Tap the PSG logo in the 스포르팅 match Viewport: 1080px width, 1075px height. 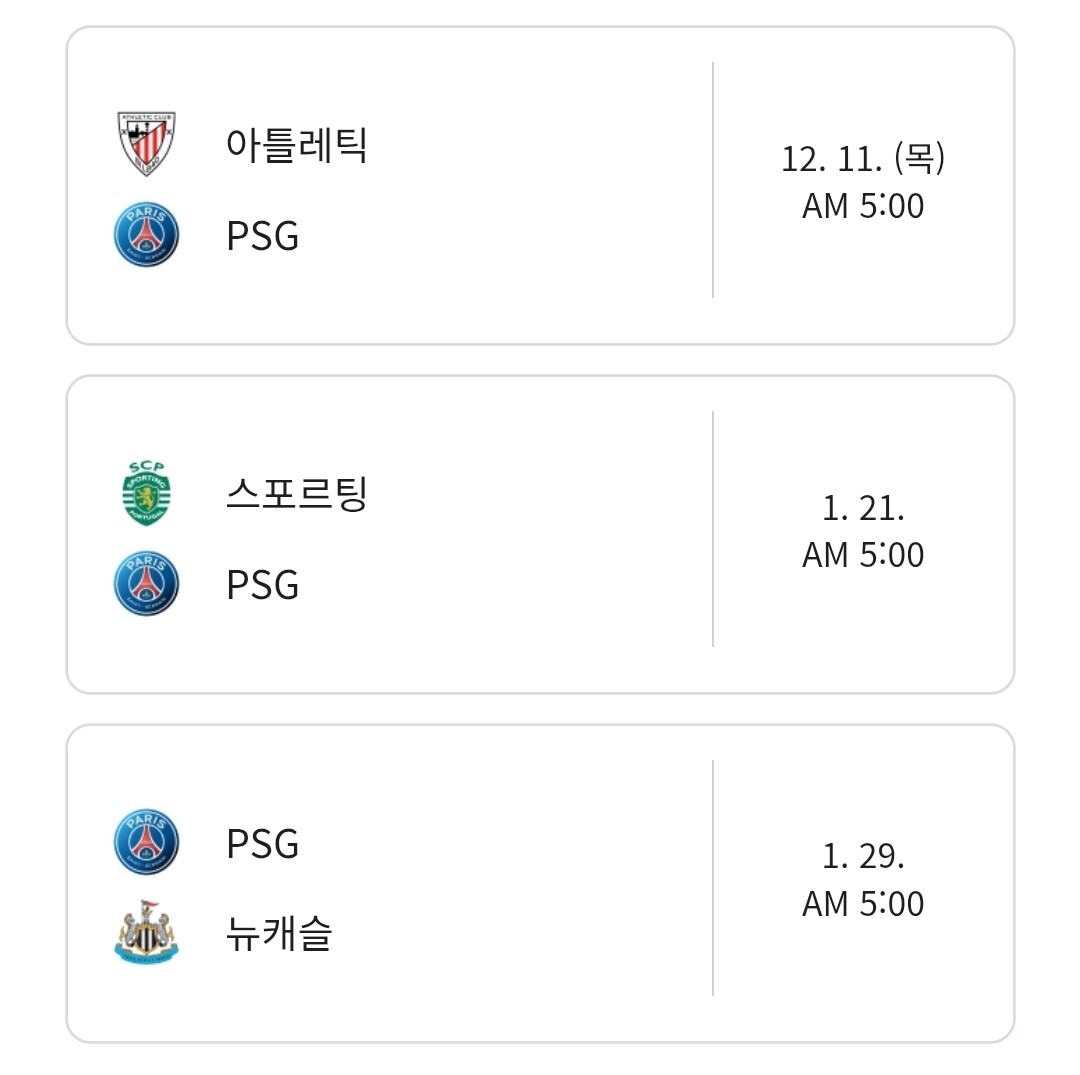[146, 584]
